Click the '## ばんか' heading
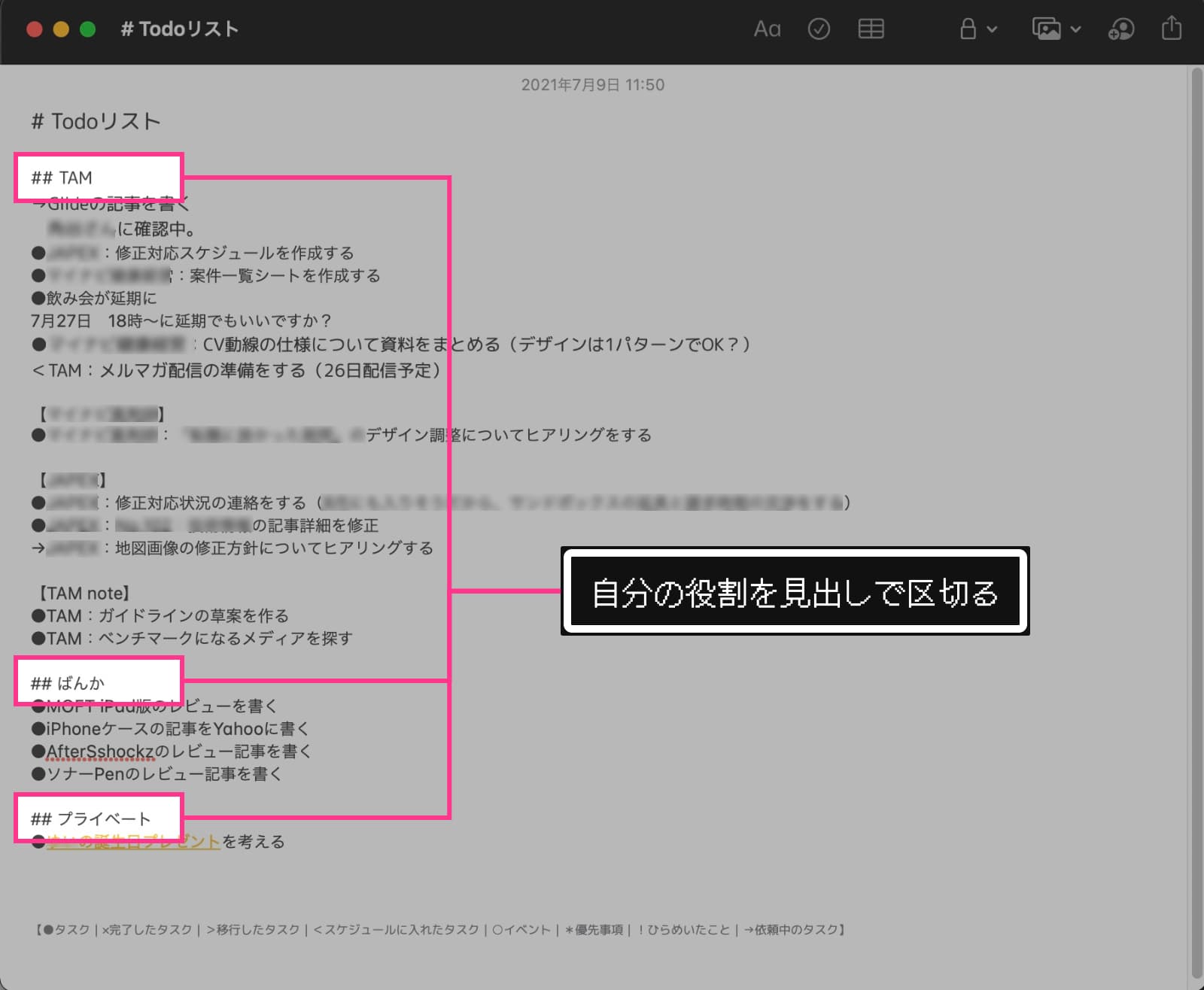 click(x=67, y=683)
